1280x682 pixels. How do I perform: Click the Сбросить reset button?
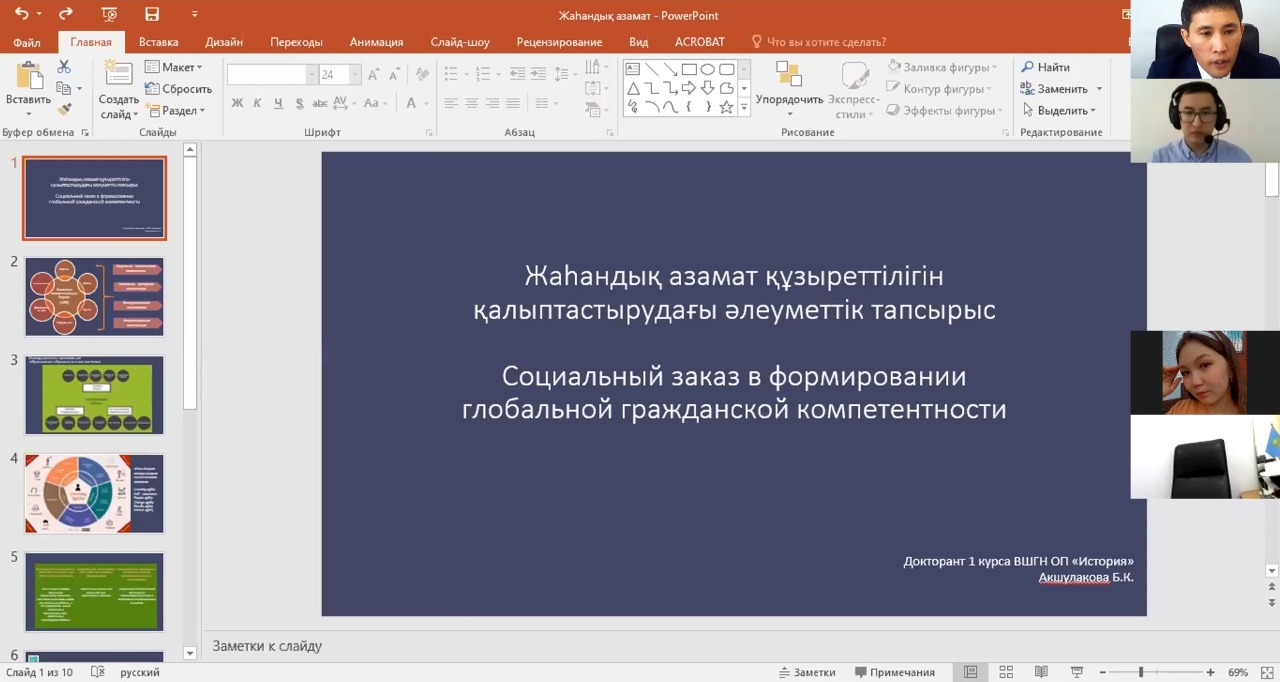(178, 89)
